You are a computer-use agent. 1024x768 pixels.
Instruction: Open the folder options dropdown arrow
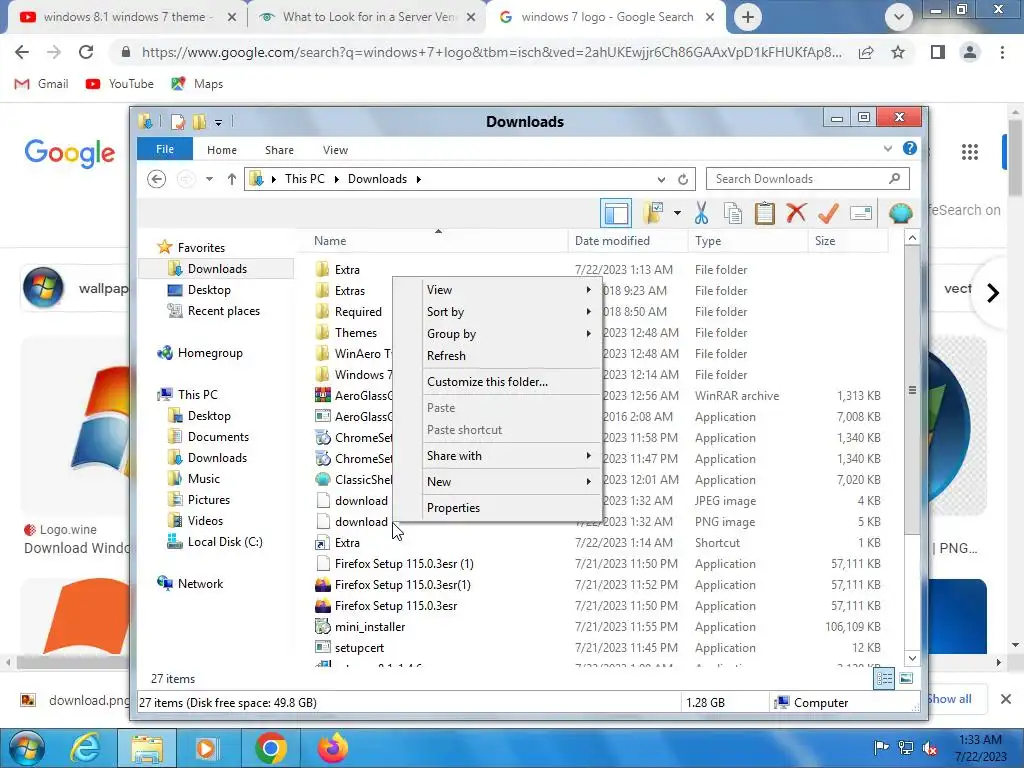[677, 213]
